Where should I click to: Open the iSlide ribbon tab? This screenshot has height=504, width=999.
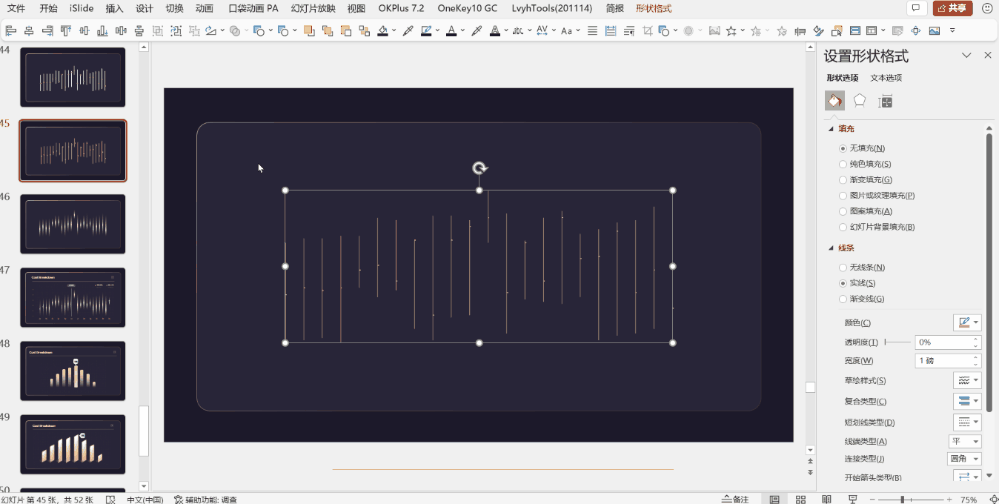click(x=82, y=8)
